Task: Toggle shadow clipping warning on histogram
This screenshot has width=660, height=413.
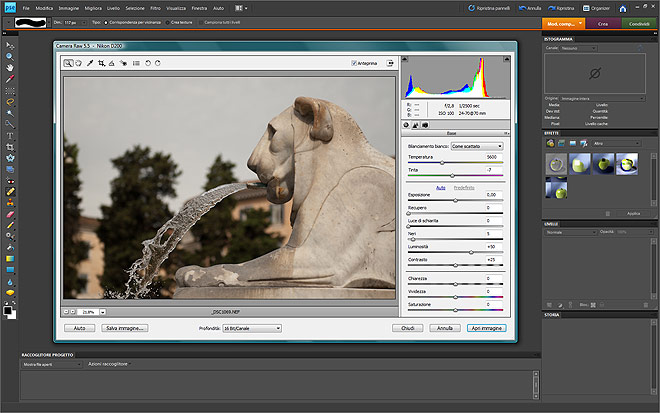Action: (405, 59)
